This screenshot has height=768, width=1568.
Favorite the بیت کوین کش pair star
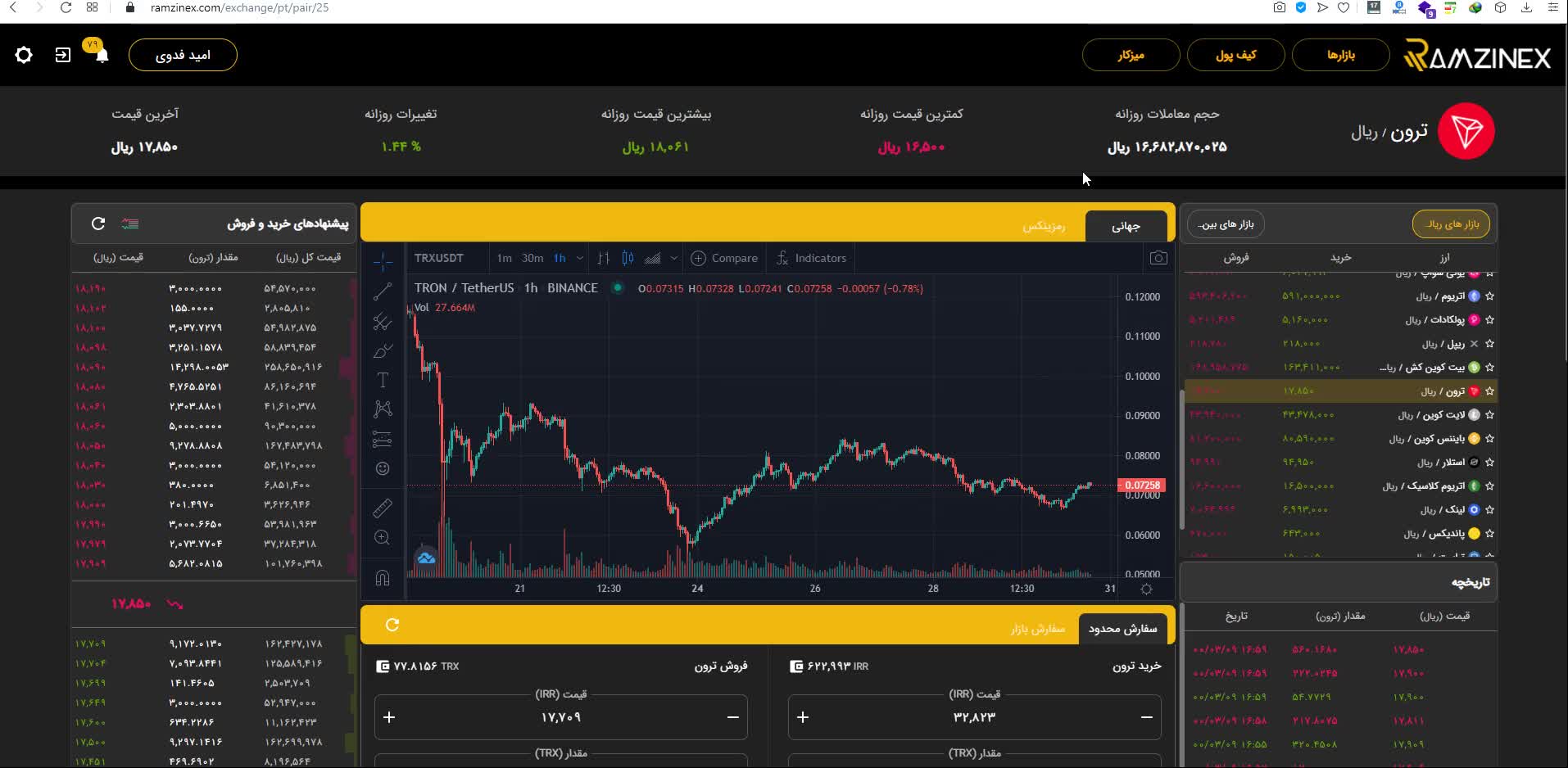1489,368
